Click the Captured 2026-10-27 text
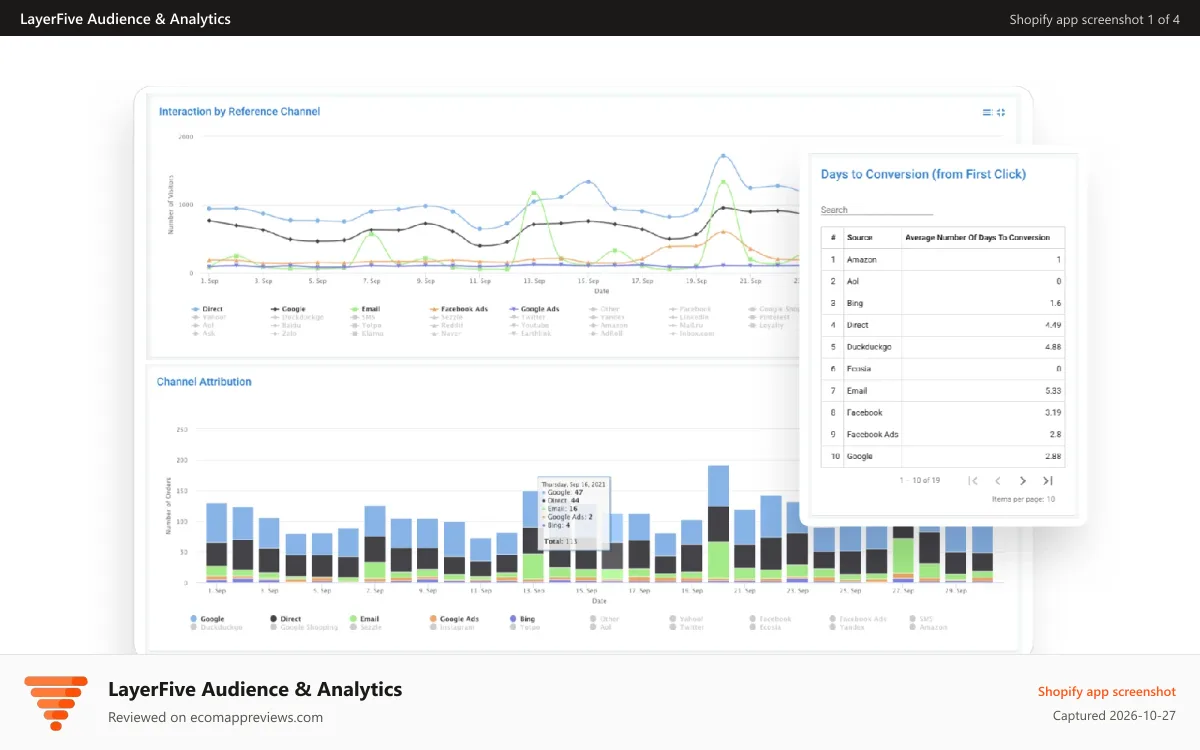This screenshot has width=1200, height=750. click(1114, 715)
